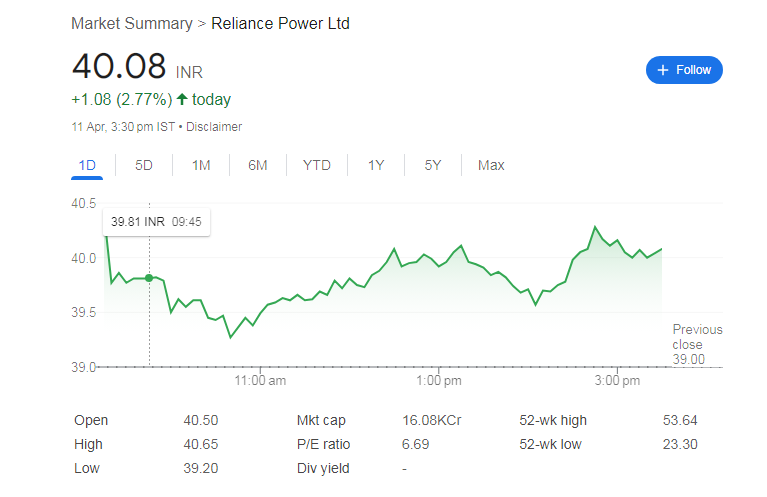This screenshot has height=497, width=767.
Task: Select the 1D time range tab
Action: click(x=87, y=165)
